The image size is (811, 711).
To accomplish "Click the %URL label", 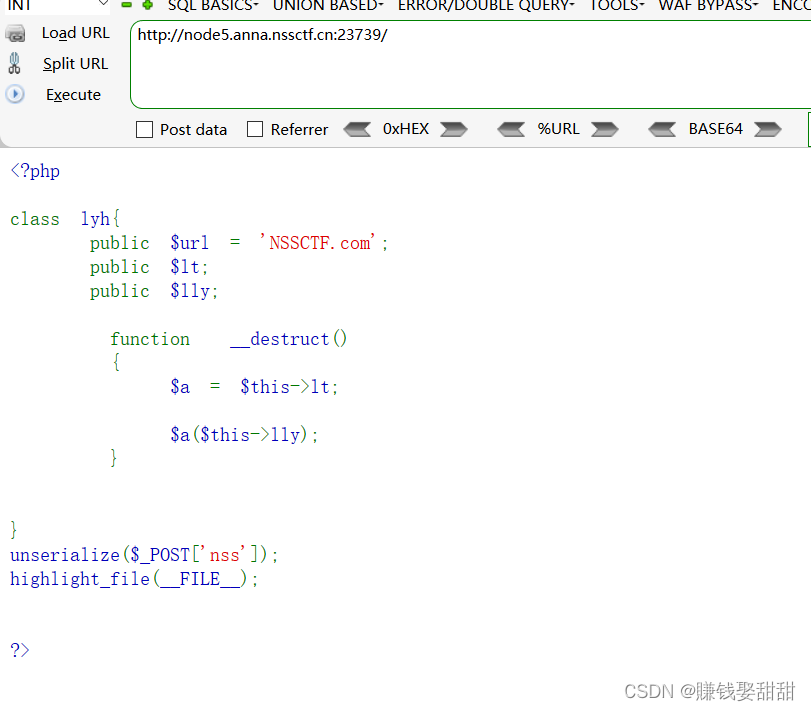I will 558,129.
